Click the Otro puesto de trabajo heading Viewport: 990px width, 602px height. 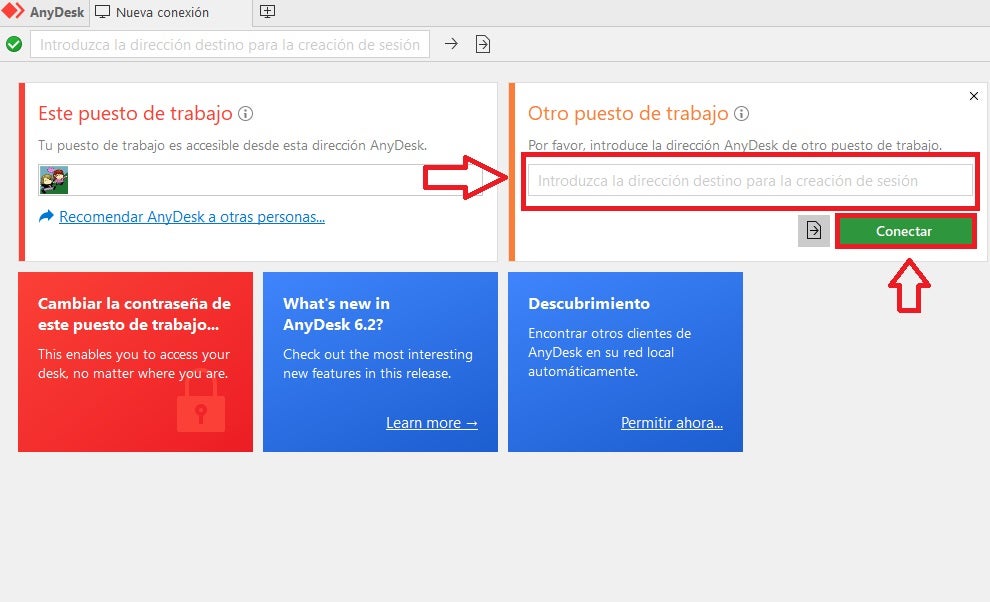(x=628, y=113)
